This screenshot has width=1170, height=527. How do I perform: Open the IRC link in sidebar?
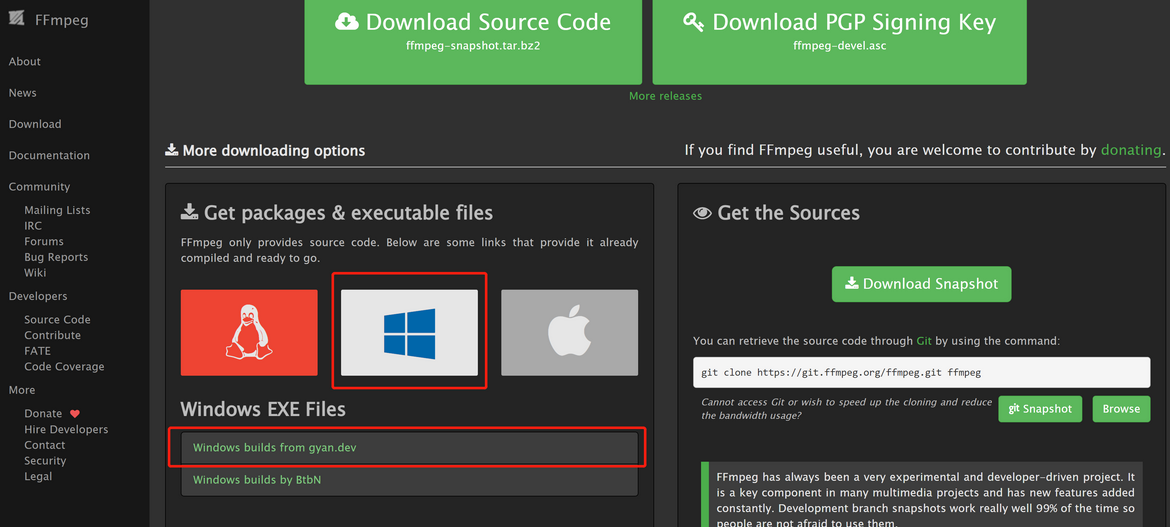33,226
